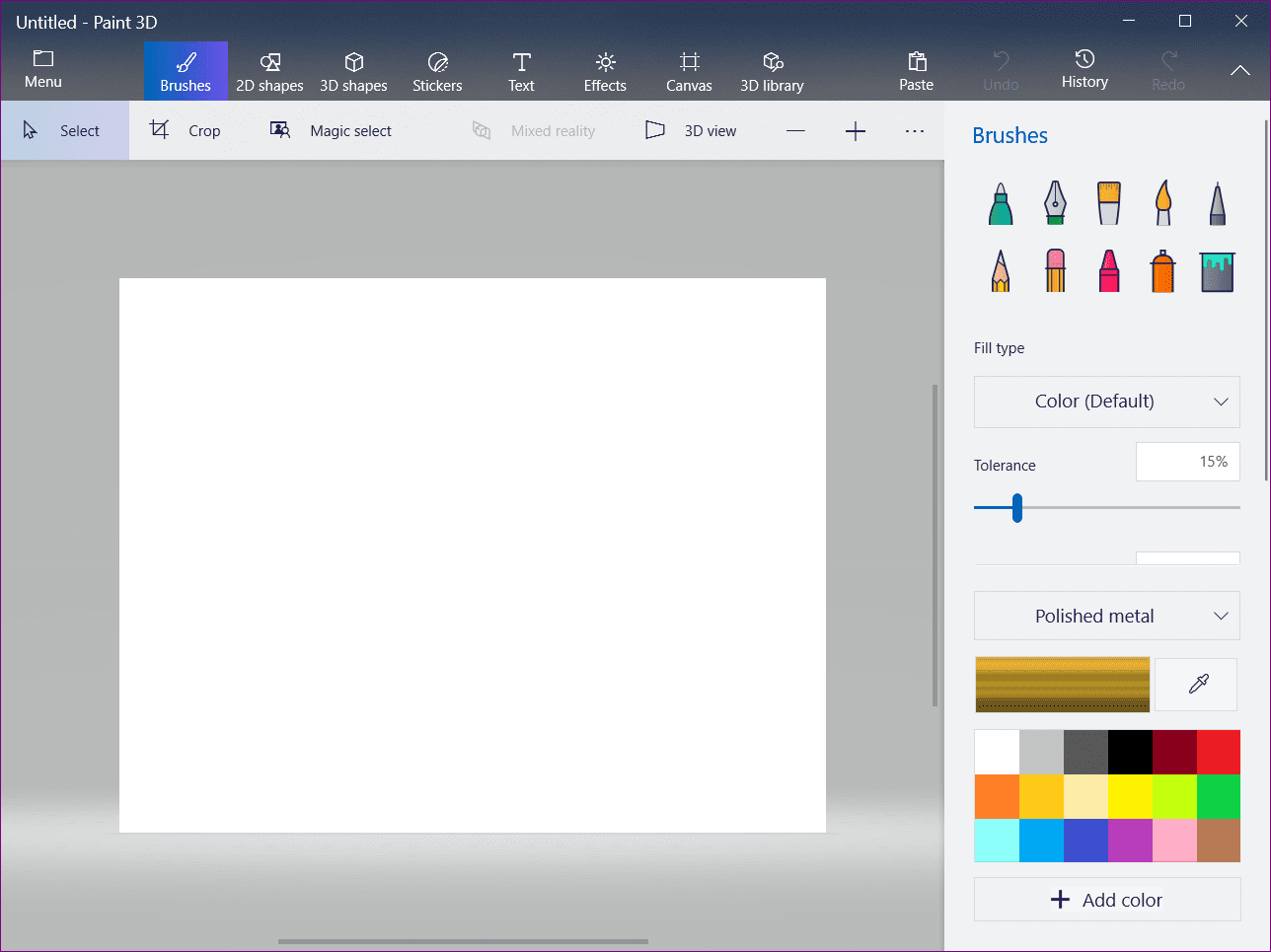Choose the amber gold color swatch

tap(1041, 796)
